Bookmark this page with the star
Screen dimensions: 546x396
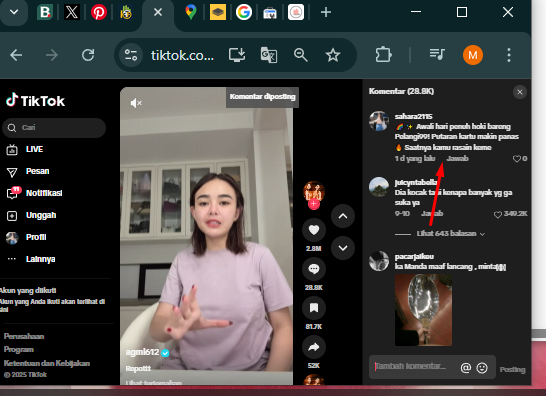point(333,55)
